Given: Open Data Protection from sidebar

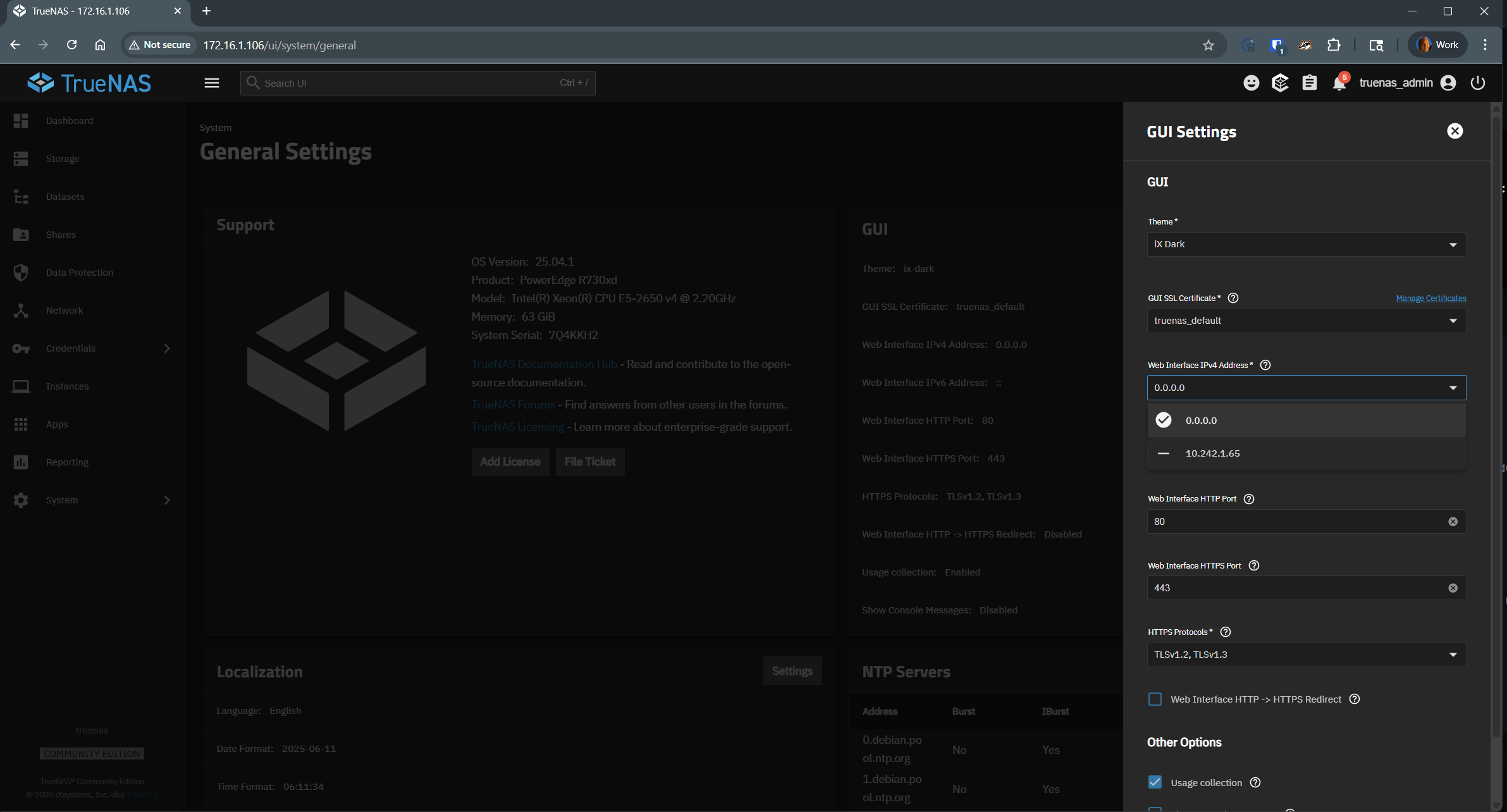Looking at the screenshot, I should [94, 273].
